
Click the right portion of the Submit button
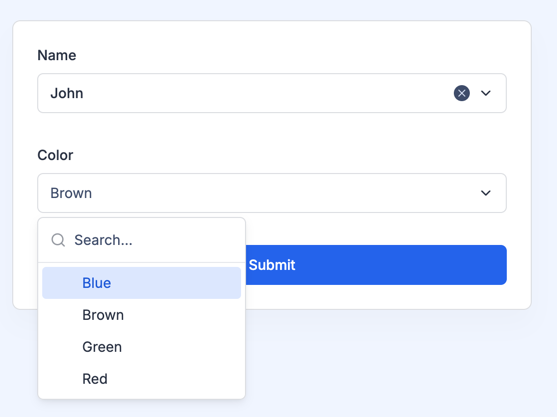point(426,265)
